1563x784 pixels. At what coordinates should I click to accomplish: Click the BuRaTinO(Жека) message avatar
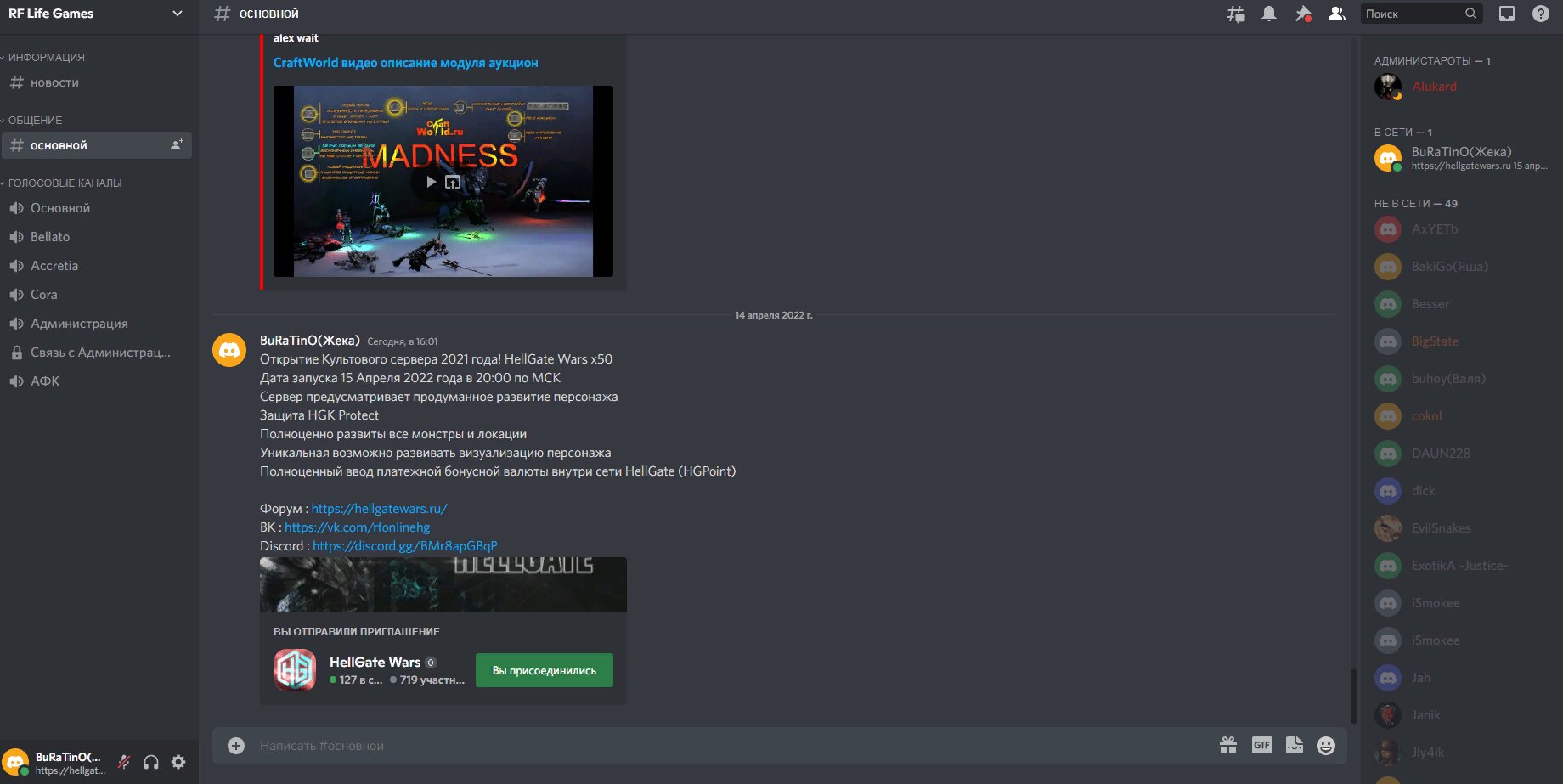click(229, 350)
